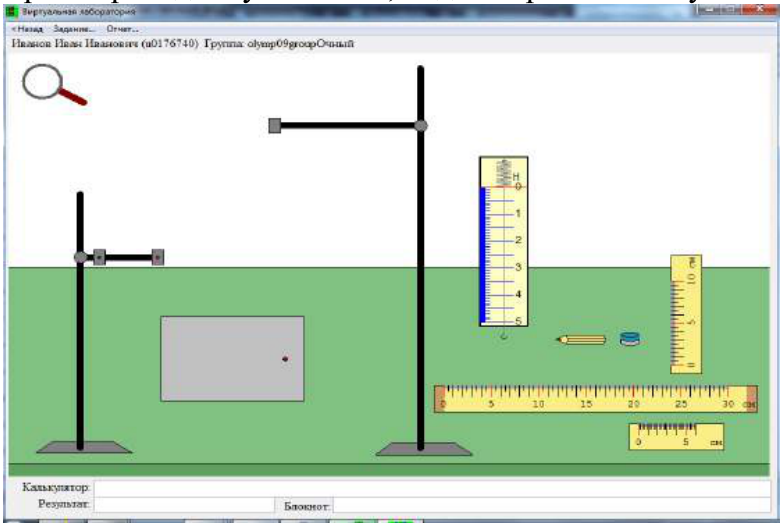The image size is (781, 526).
Task: Open the Назад menu item
Action: point(27,29)
